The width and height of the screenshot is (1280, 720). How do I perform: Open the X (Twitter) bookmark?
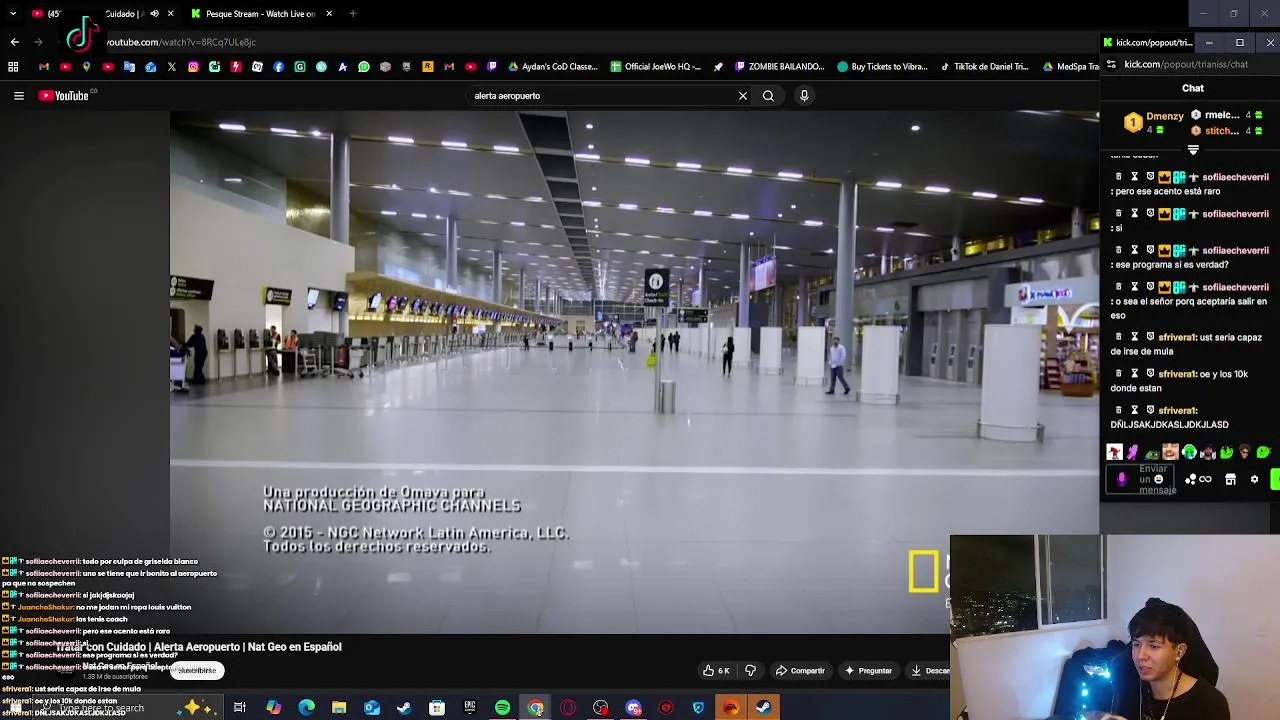point(172,67)
